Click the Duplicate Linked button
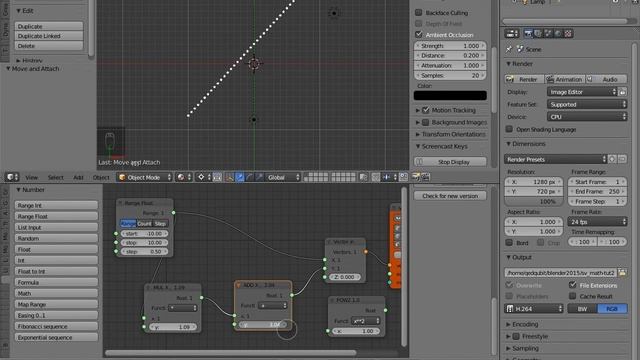Image resolution: width=640 pixels, height=360 pixels. (49, 36)
